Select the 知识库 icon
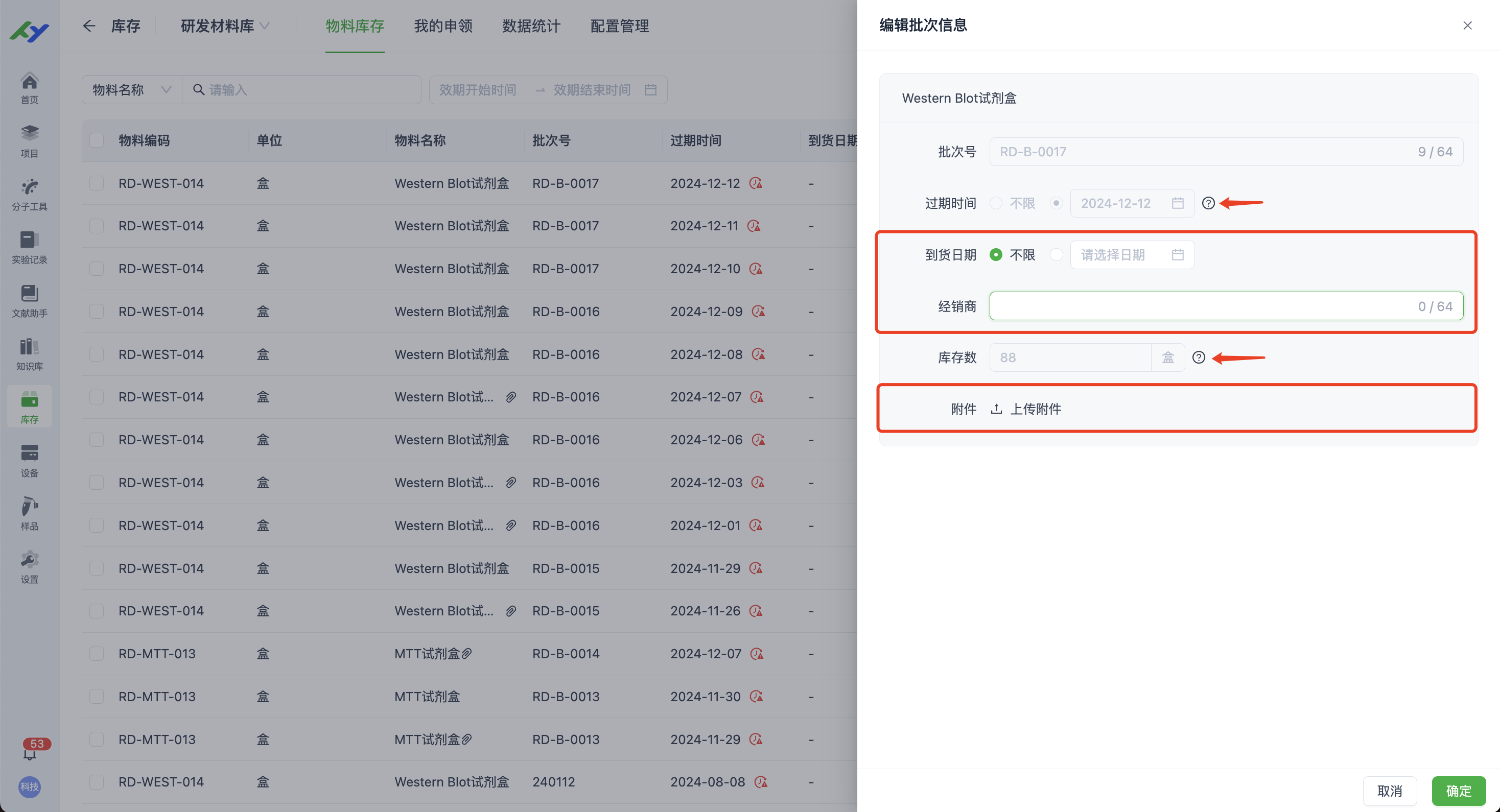This screenshot has height=812, width=1500. point(29,352)
